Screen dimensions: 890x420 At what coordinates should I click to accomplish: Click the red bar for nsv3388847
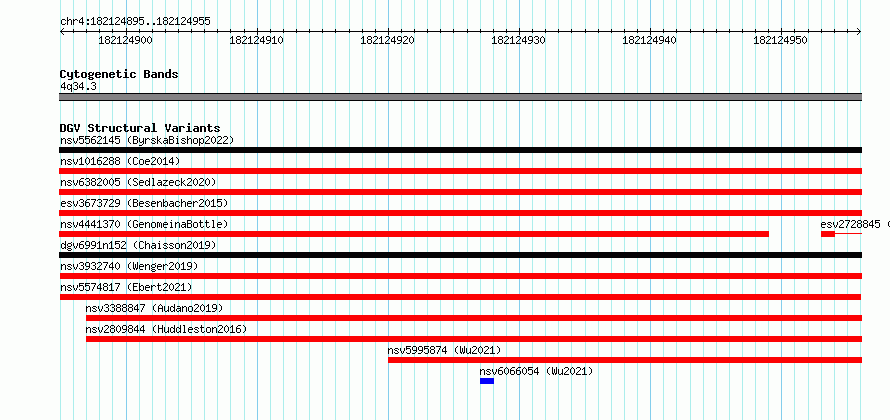(x=474, y=318)
